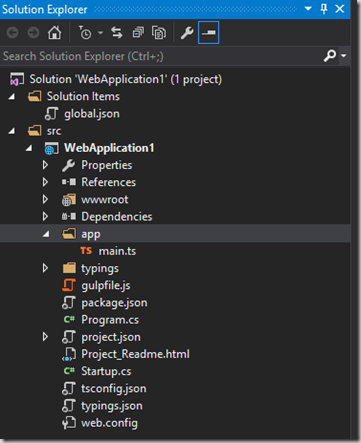The width and height of the screenshot is (361, 443).
Task: Click inside Search Solution Explorer field
Action: (x=160, y=56)
